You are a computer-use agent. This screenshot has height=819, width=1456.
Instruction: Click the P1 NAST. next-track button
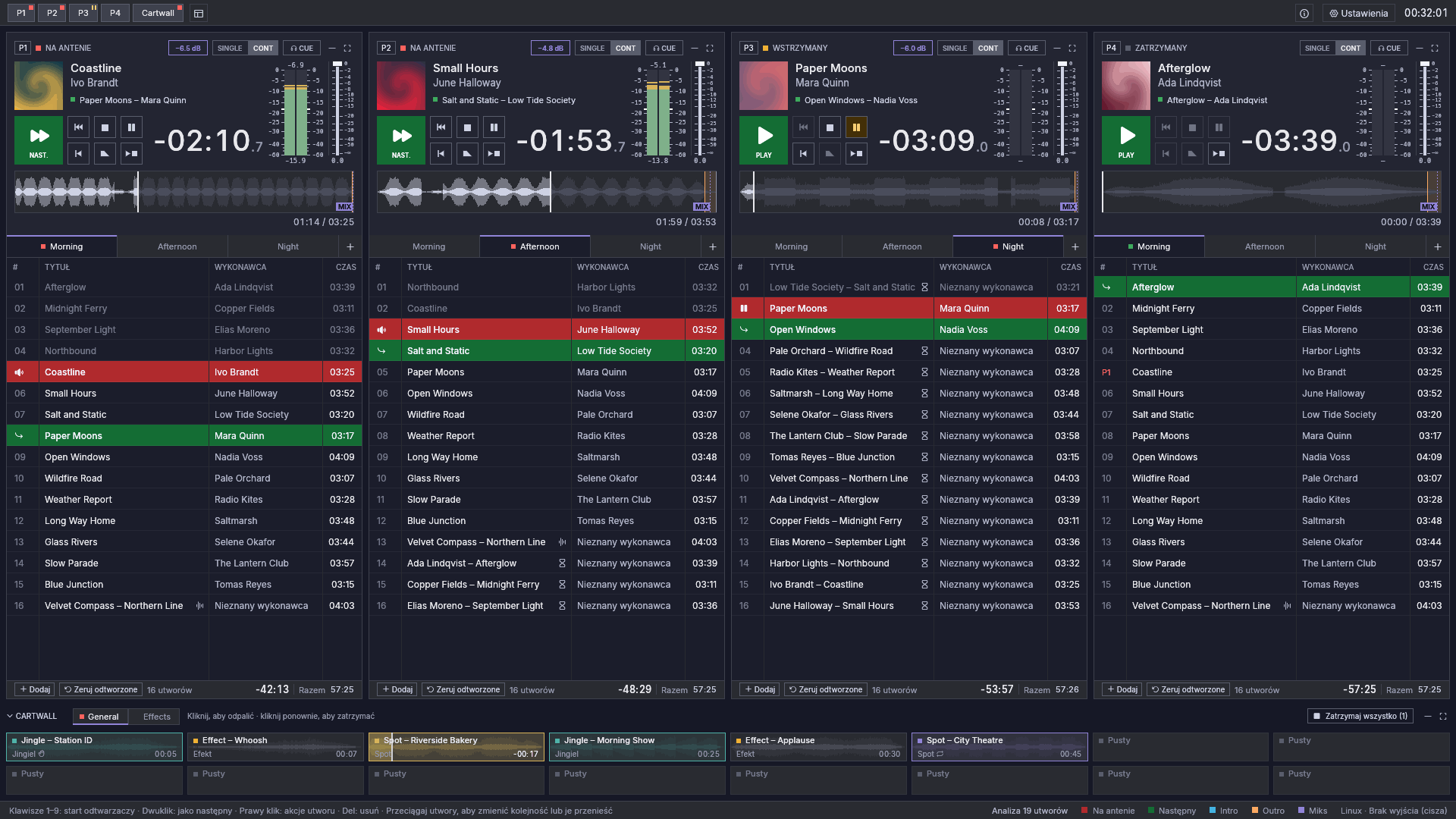tap(39, 140)
